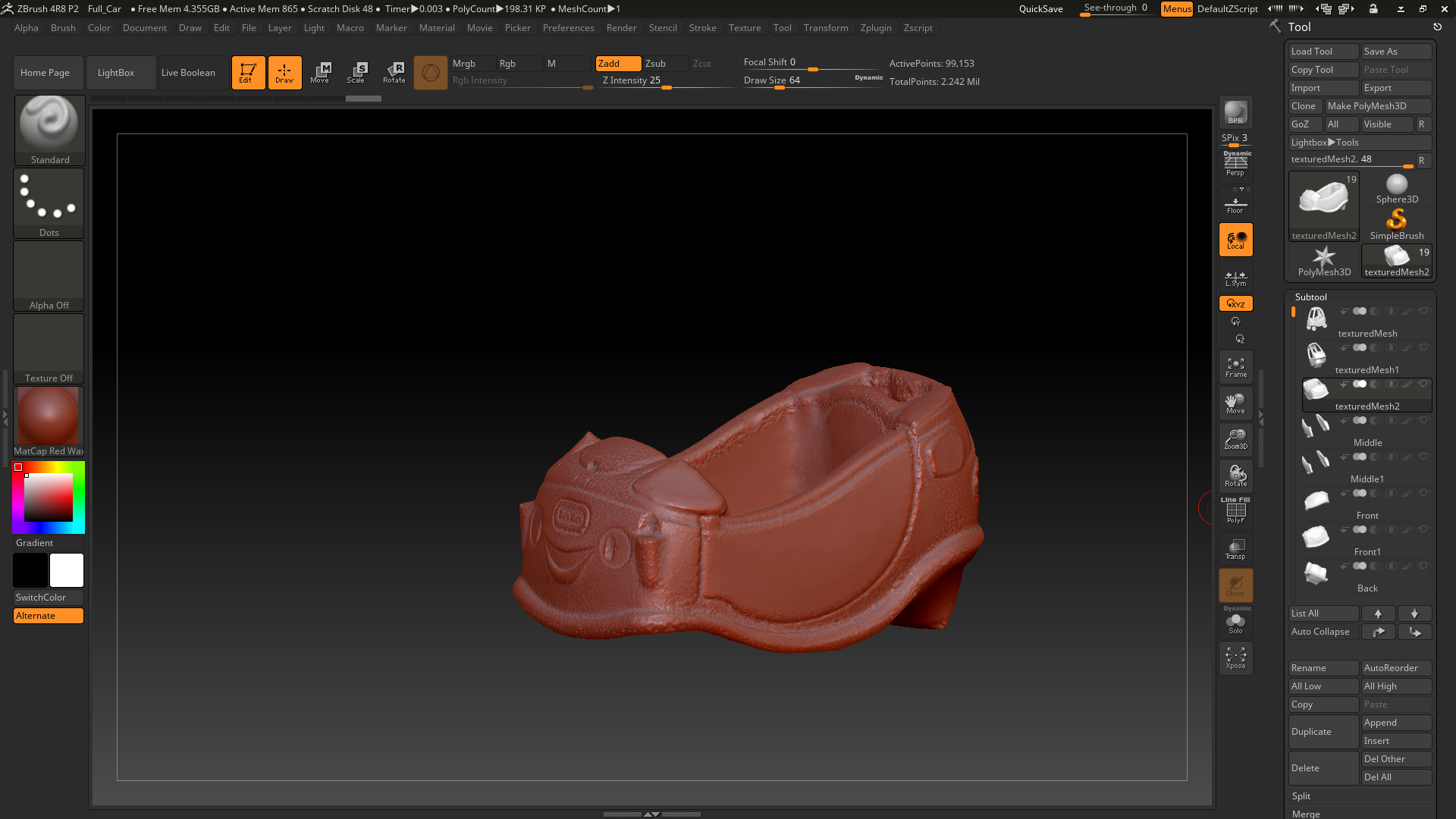Adjust the Draw Size slider

click(x=813, y=80)
